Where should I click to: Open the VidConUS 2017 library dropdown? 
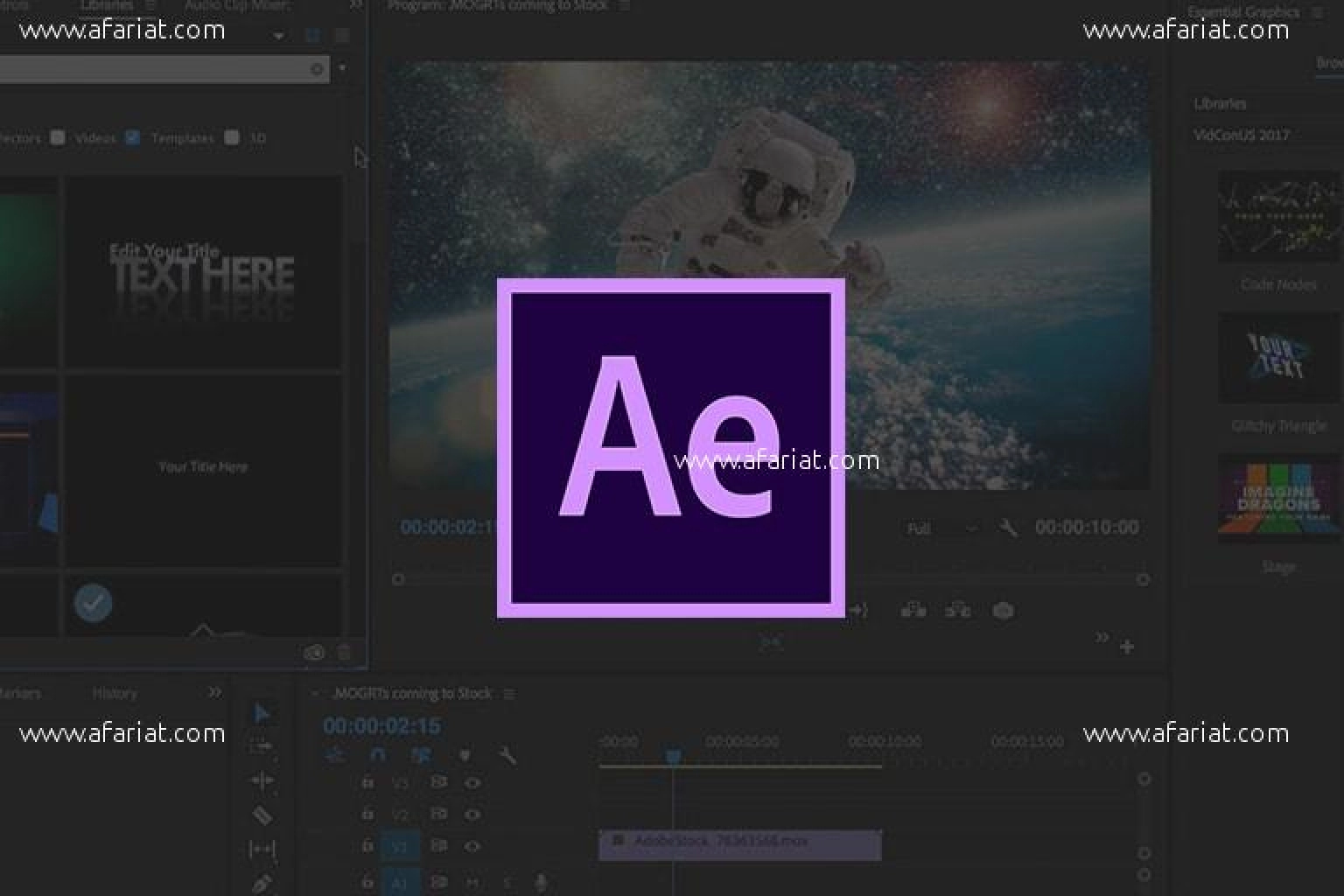[x=1267, y=135]
